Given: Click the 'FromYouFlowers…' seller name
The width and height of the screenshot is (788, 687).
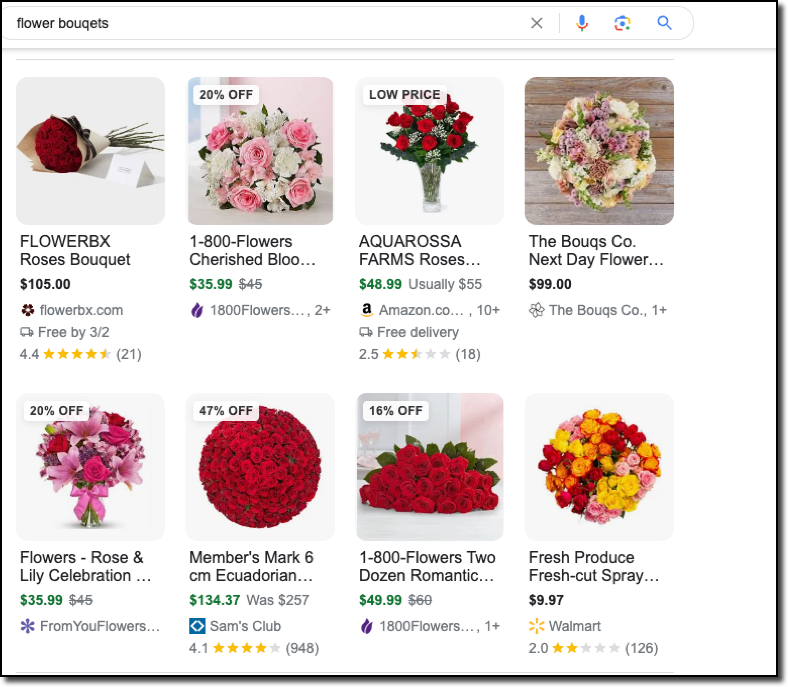Looking at the screenshot, I should (x=100, y=627).
